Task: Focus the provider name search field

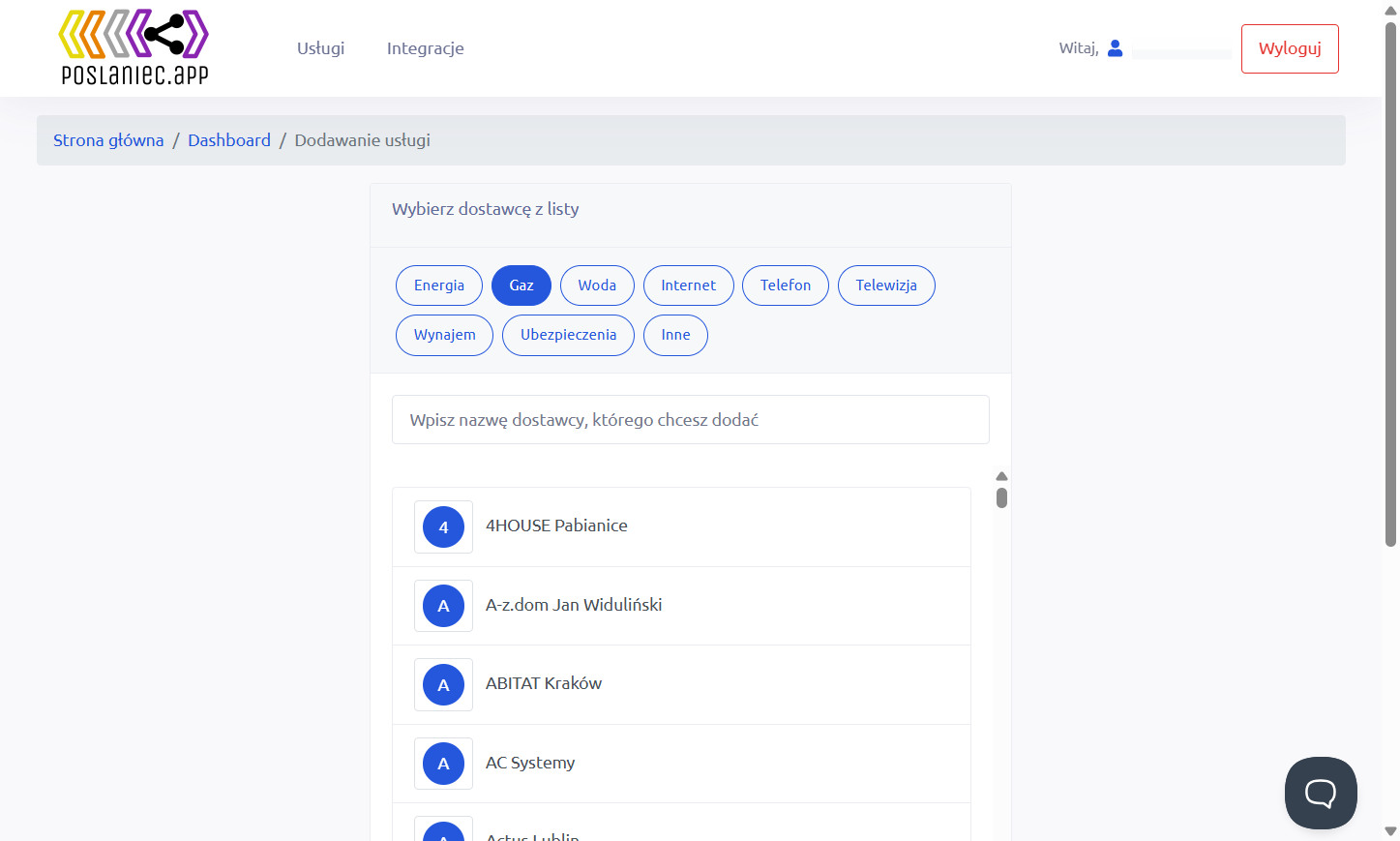Action: tap(691, 420)
